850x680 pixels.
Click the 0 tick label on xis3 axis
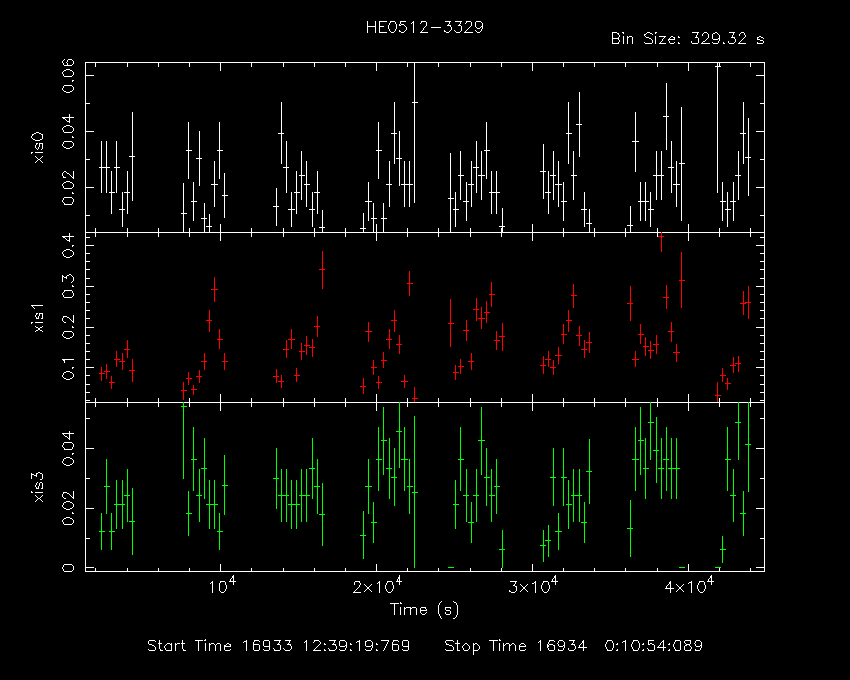pos(68,568)
